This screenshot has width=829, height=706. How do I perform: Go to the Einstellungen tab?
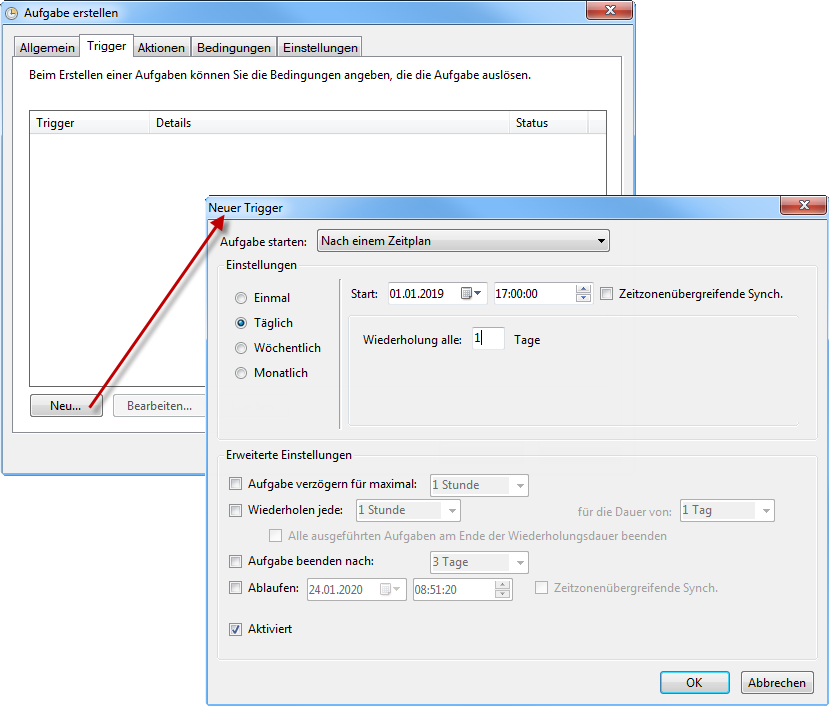(319, 48)
